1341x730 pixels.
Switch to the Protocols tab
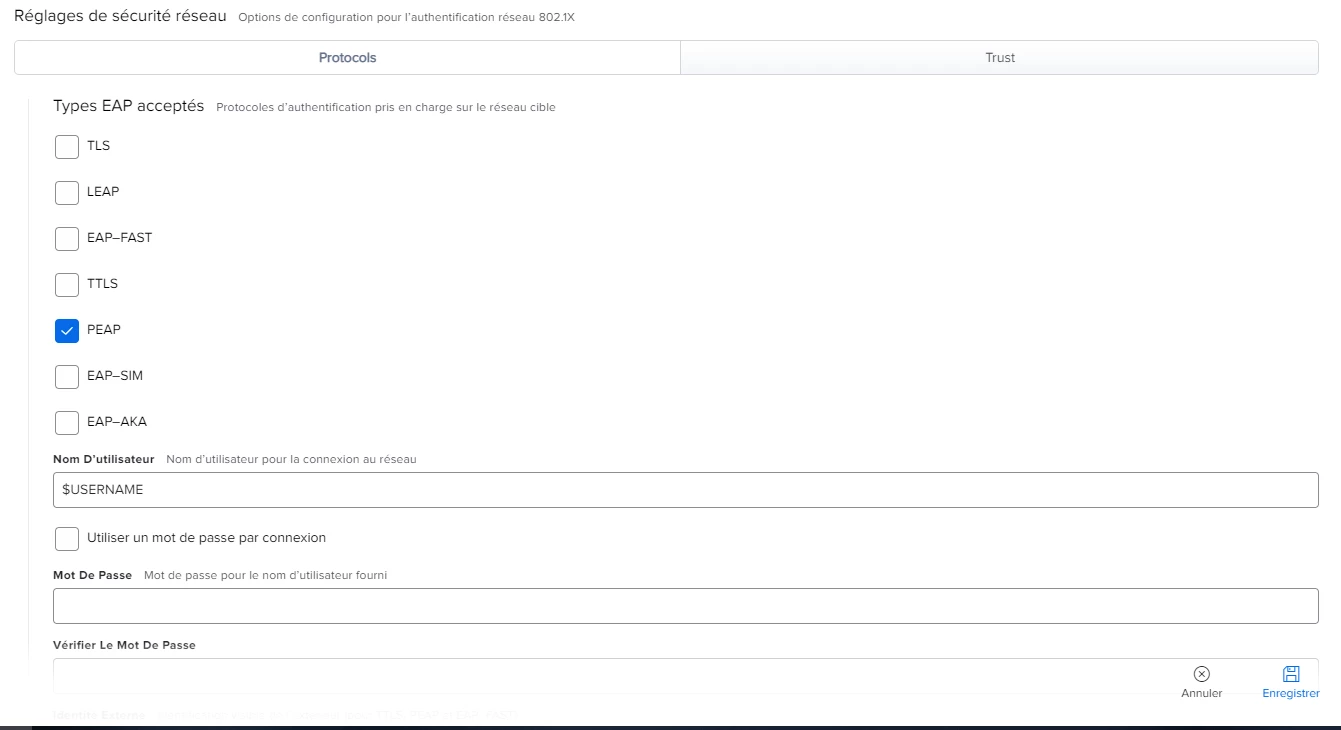(347, 58)
